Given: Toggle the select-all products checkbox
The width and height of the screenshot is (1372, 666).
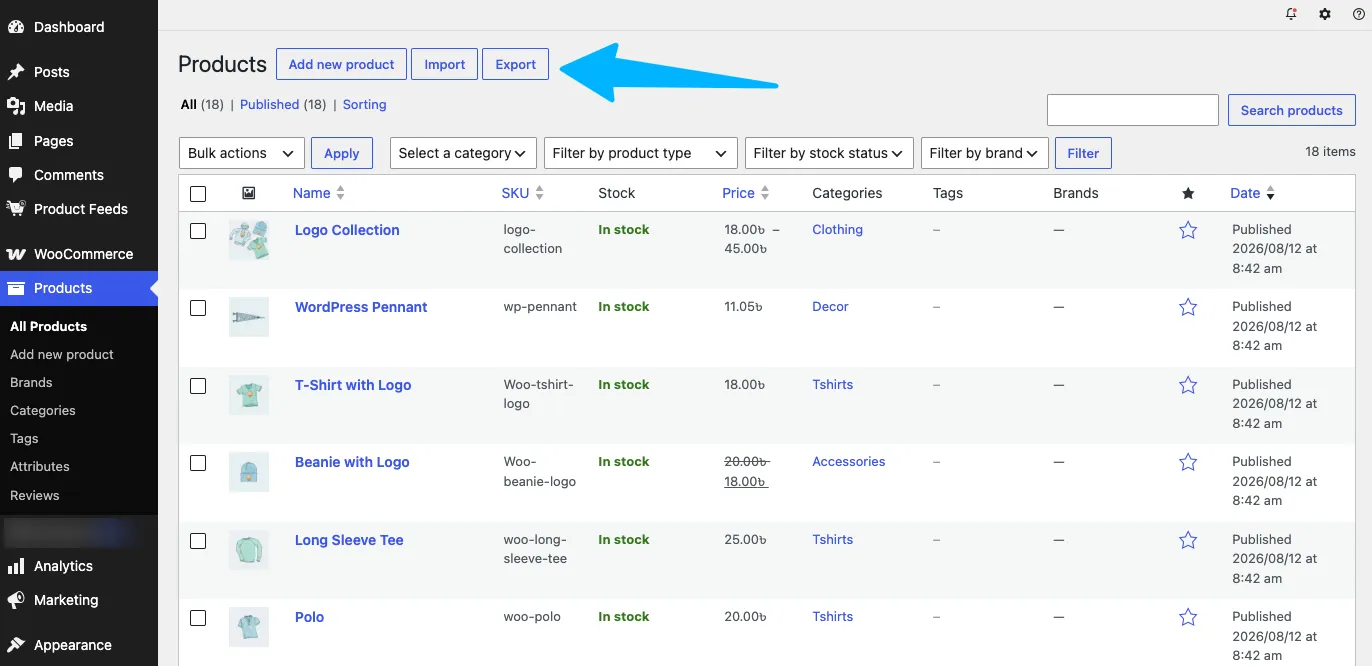Looking at the screenshot, I should [x=198, y=194].
